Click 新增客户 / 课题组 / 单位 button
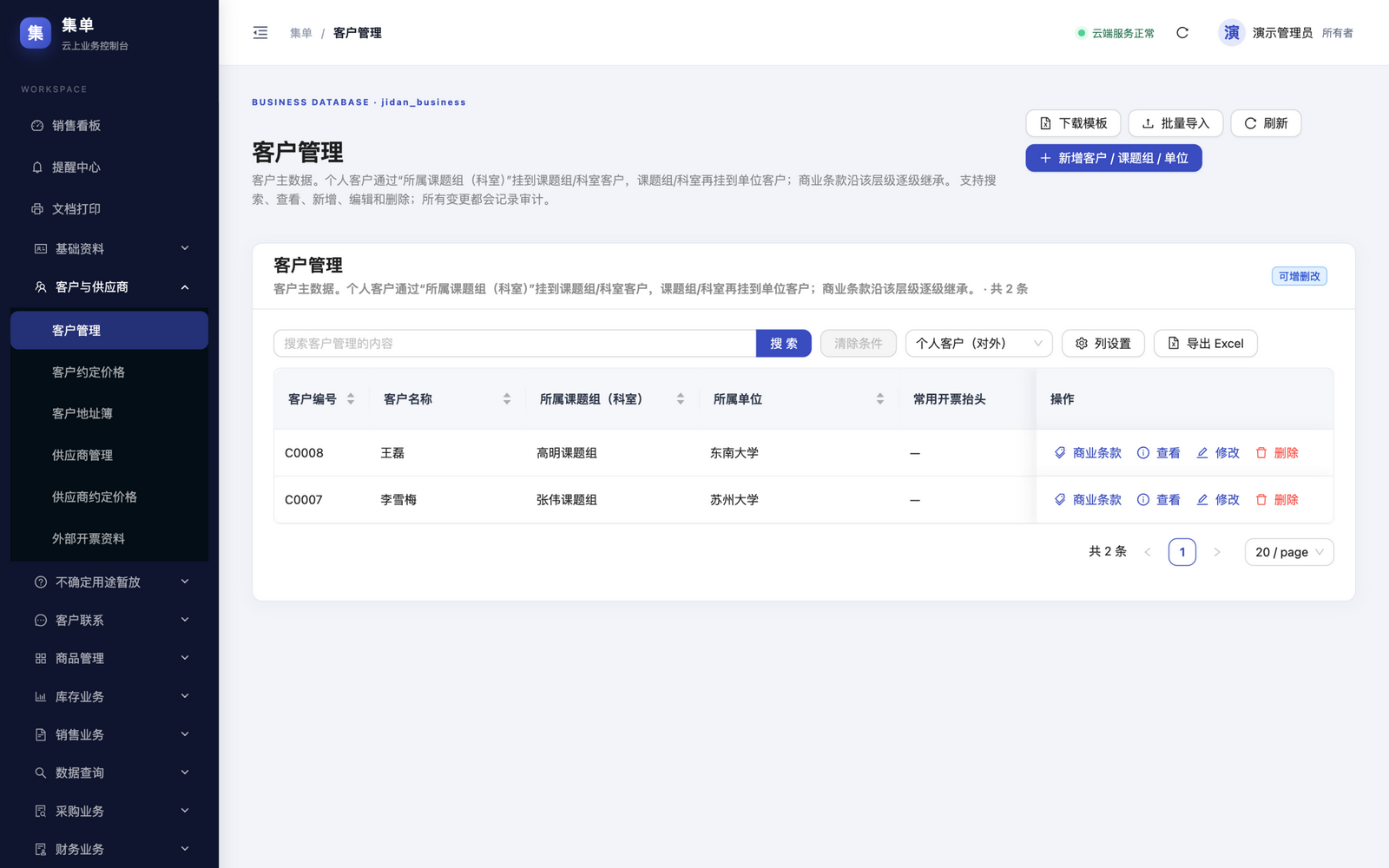1389x868 pixels. [x=1114, y=158]
